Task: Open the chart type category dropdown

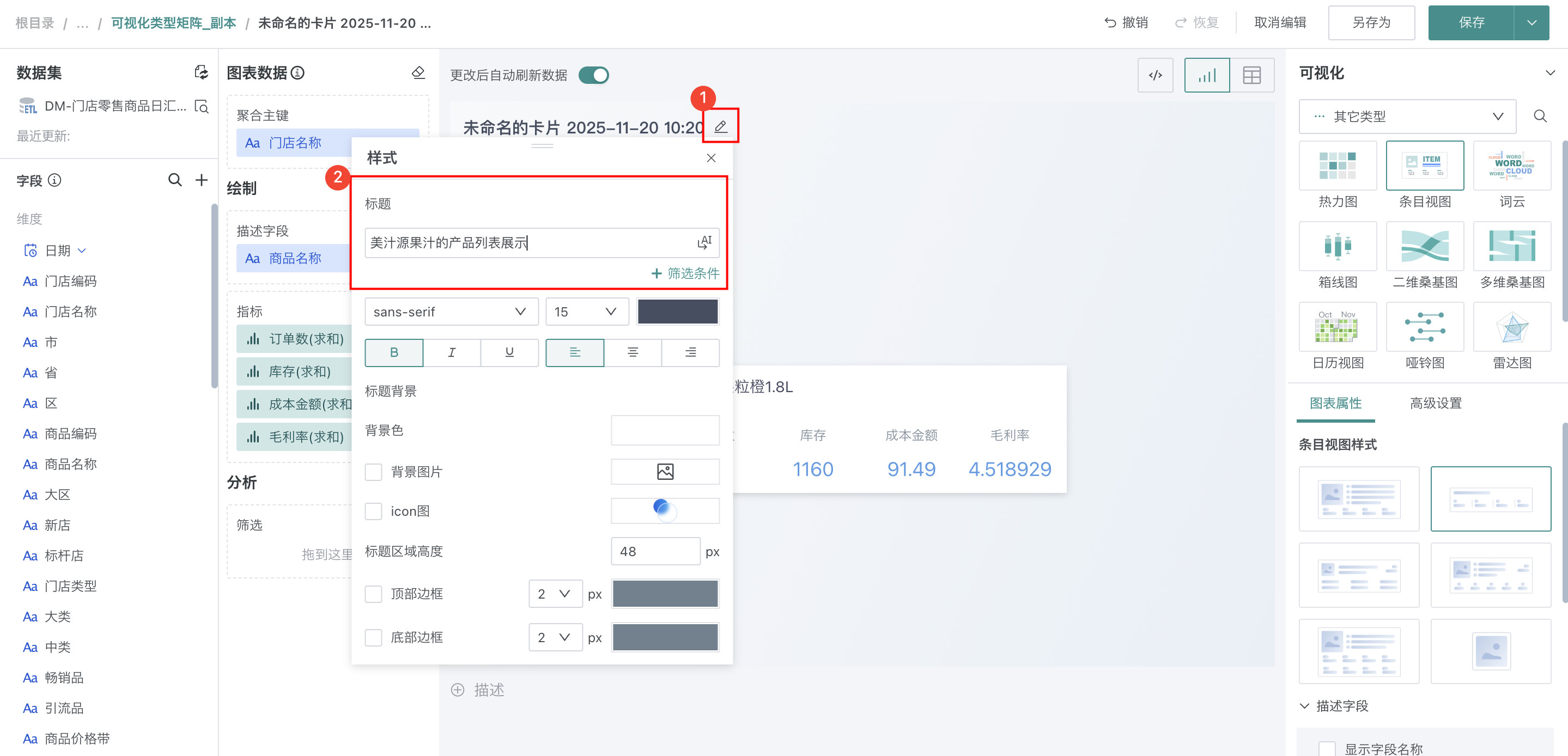Action: pos(1407,116)
